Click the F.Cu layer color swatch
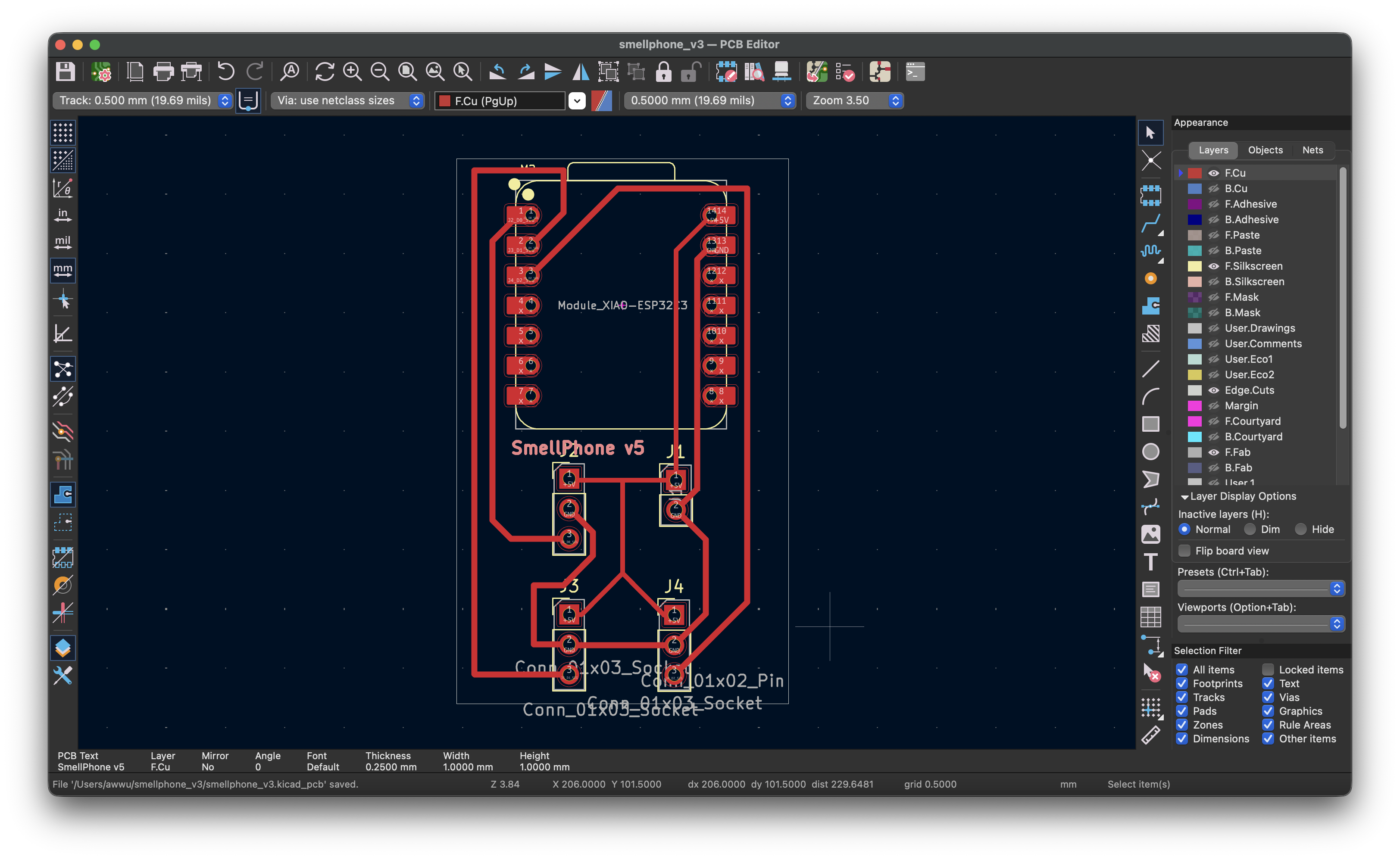The width and height of the screenshot is (1400, 860). tap(1195, 172)
